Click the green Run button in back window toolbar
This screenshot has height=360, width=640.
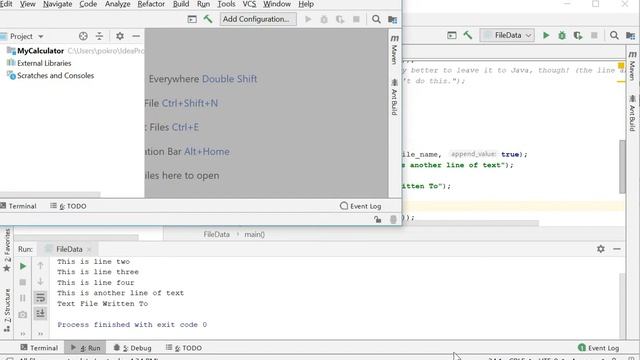coord(546,36)
